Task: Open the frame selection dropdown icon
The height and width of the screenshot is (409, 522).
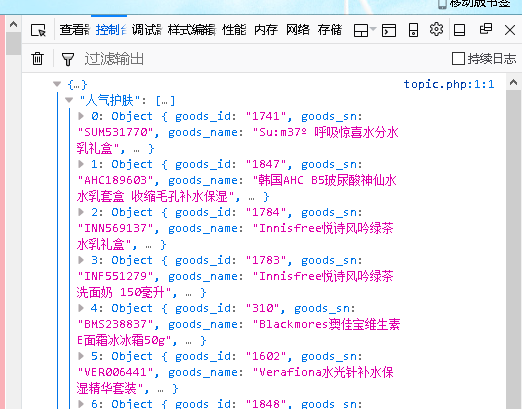Action: (364, 30)
